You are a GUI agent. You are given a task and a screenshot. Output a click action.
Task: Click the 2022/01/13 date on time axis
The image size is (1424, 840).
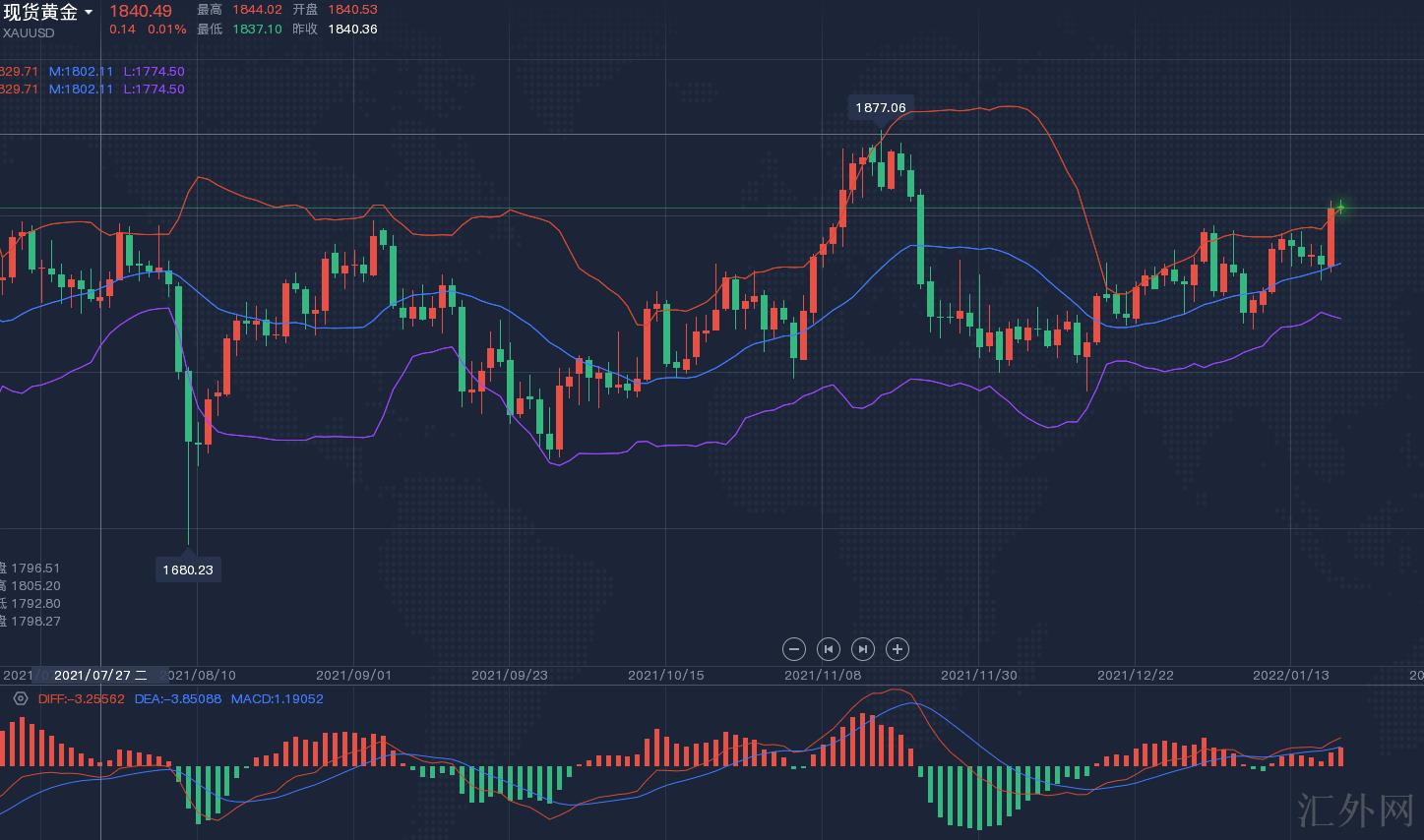1290,675
